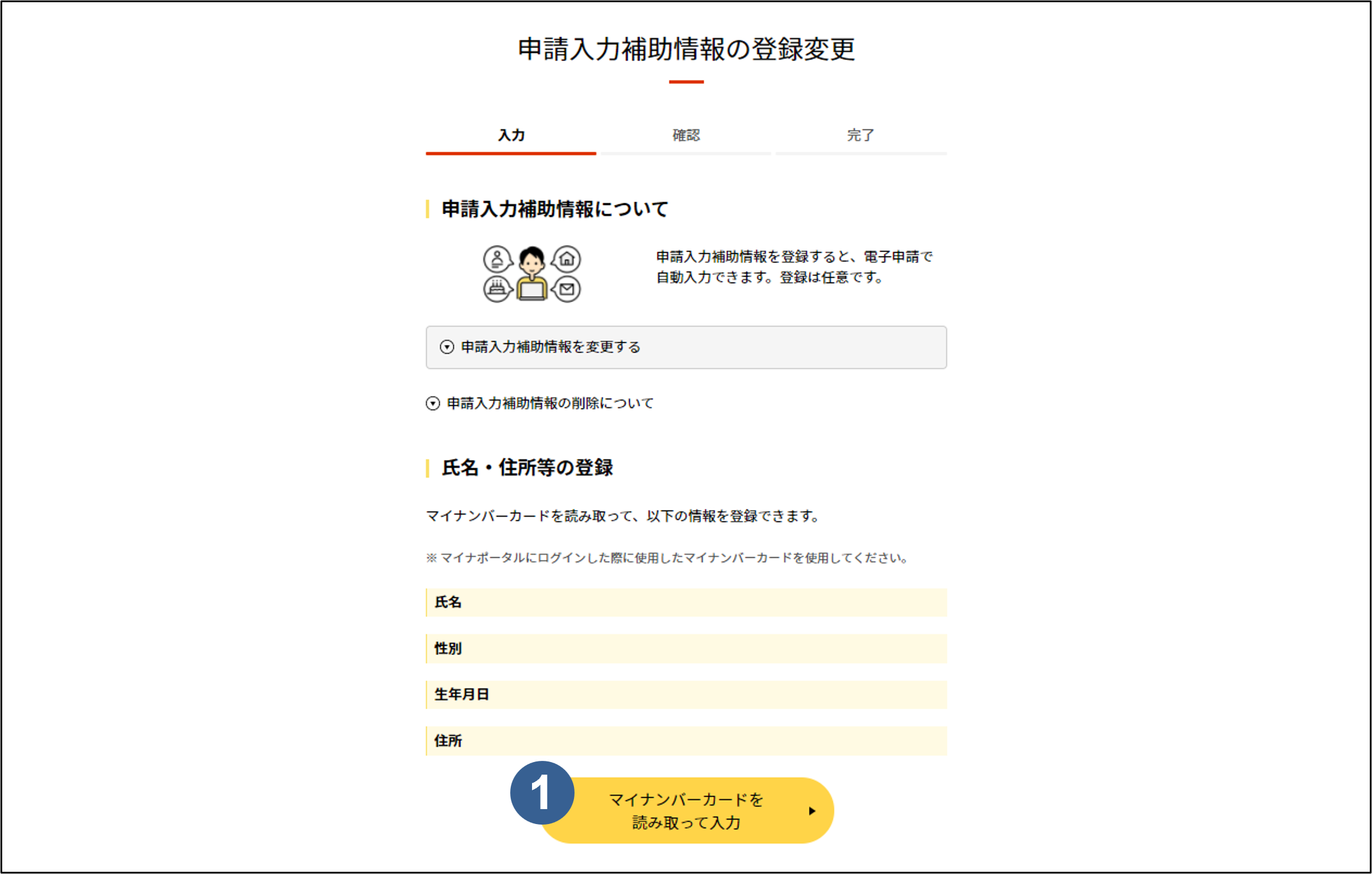This screenshot has height=874, width=1372.
Task: Click the 申請入力補助情報の登録変更 page title
Action: click(686, 49)
